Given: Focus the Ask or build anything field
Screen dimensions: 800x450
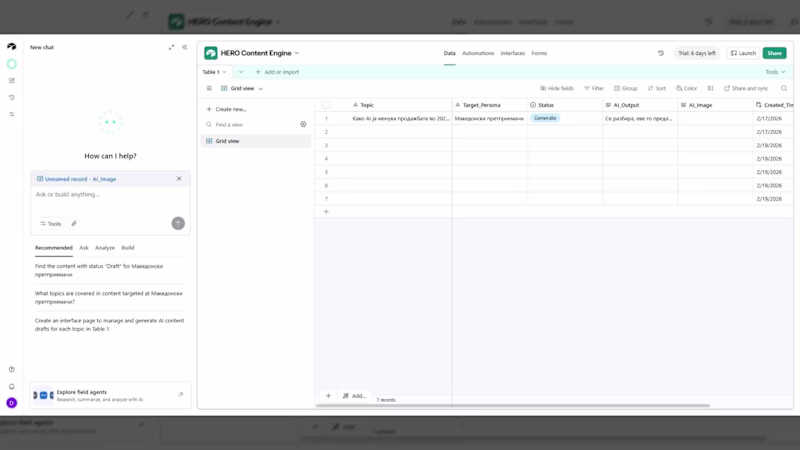Looking at the screenshot, I should tap(110, 194).
